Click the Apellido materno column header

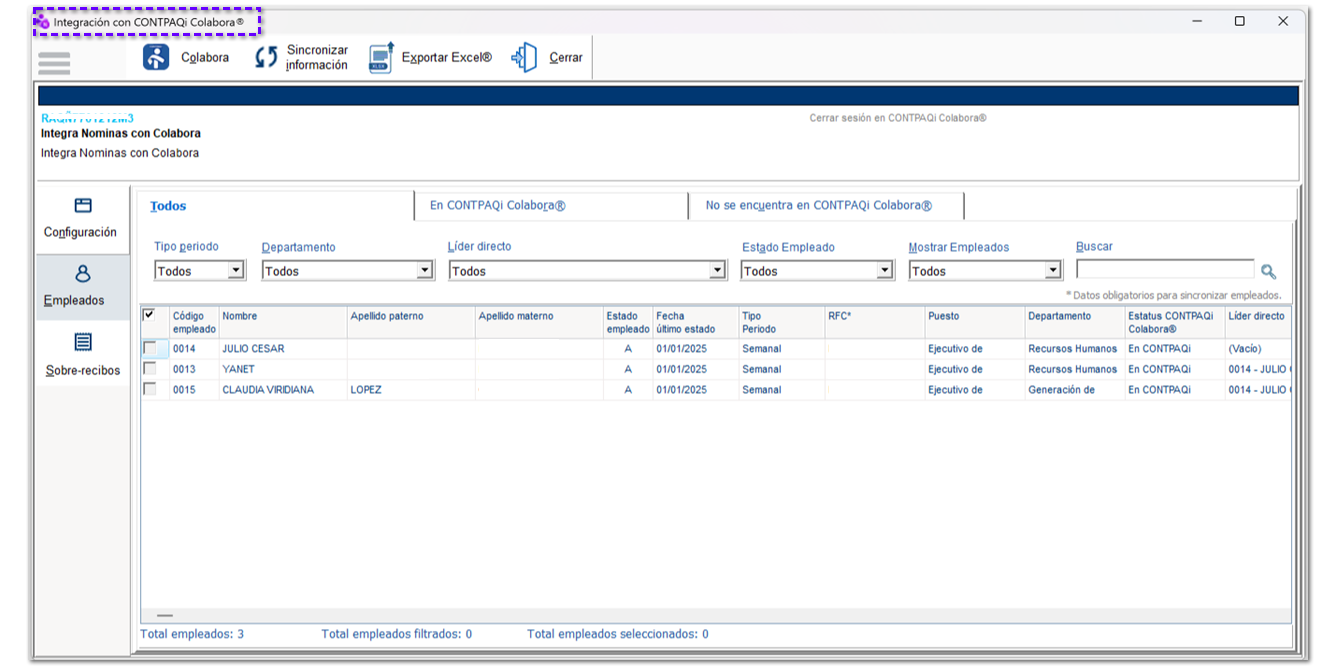click(539, 322)
